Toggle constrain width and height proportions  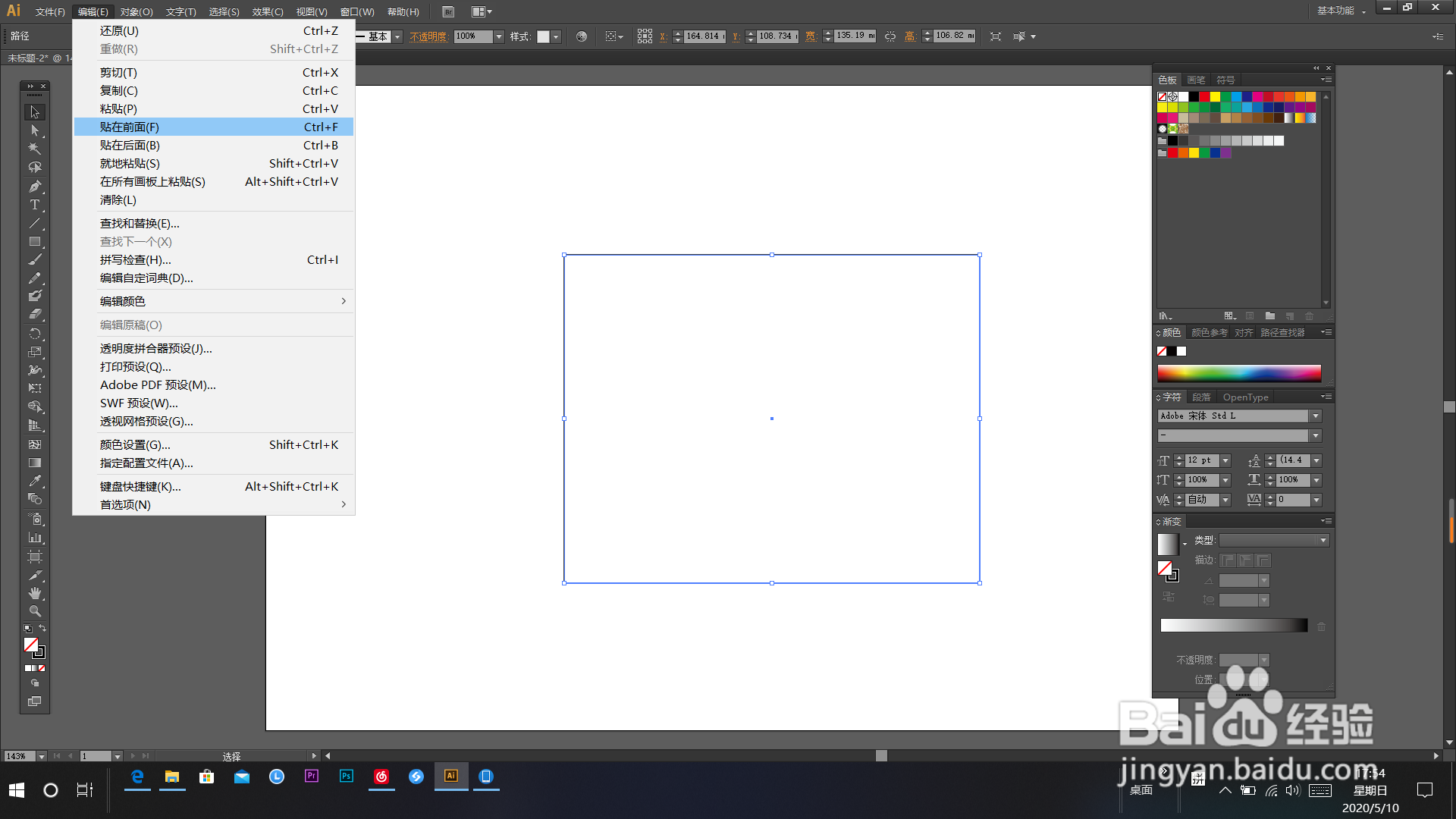(890, 36)
